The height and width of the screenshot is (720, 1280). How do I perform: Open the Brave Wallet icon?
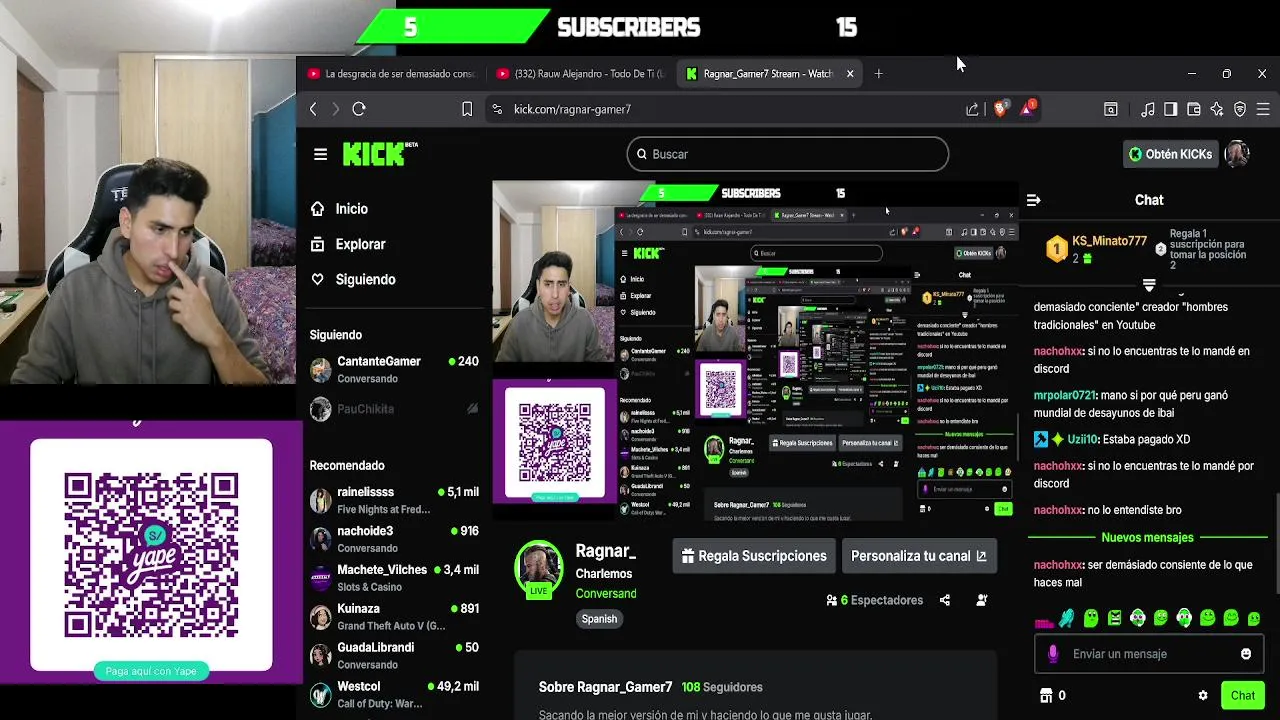point(1193,109)
